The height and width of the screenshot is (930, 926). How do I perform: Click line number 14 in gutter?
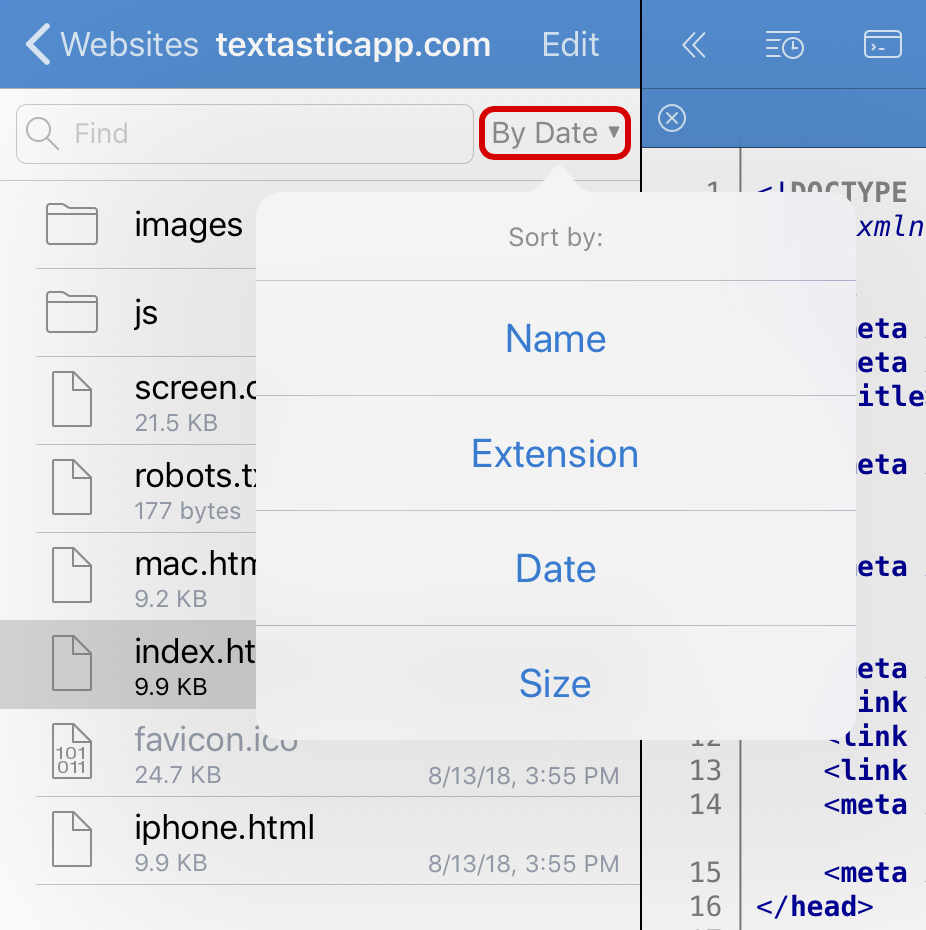705,804
